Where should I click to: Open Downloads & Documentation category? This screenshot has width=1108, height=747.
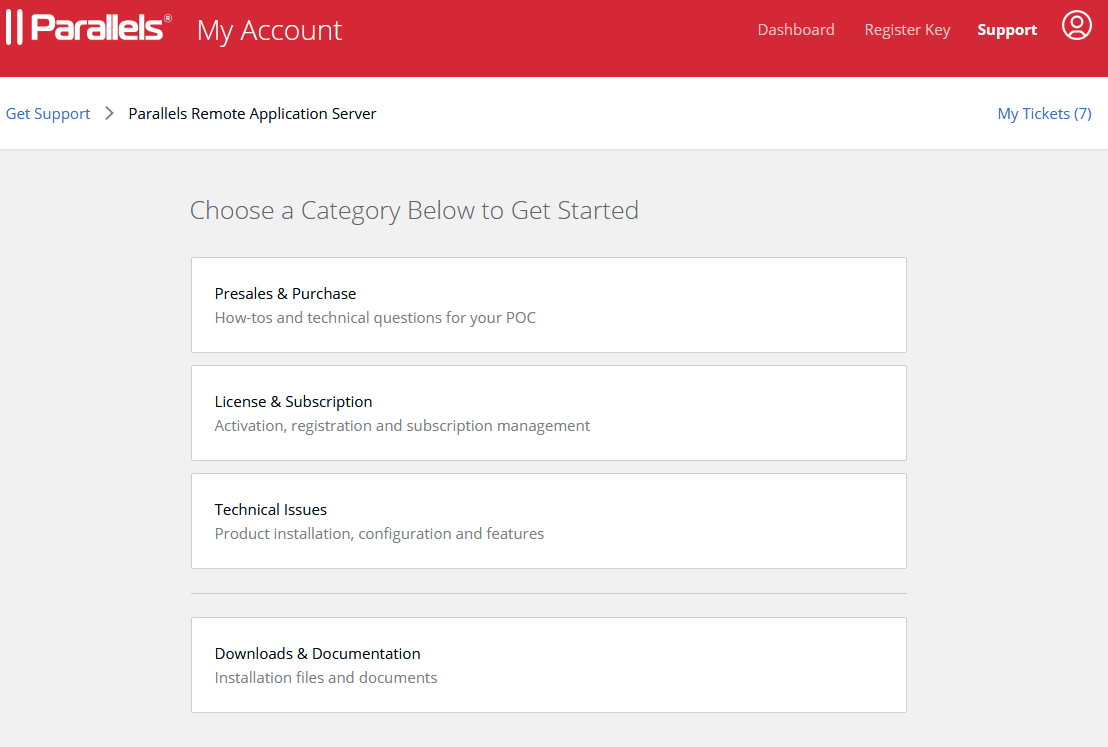[x=548, y=665]
